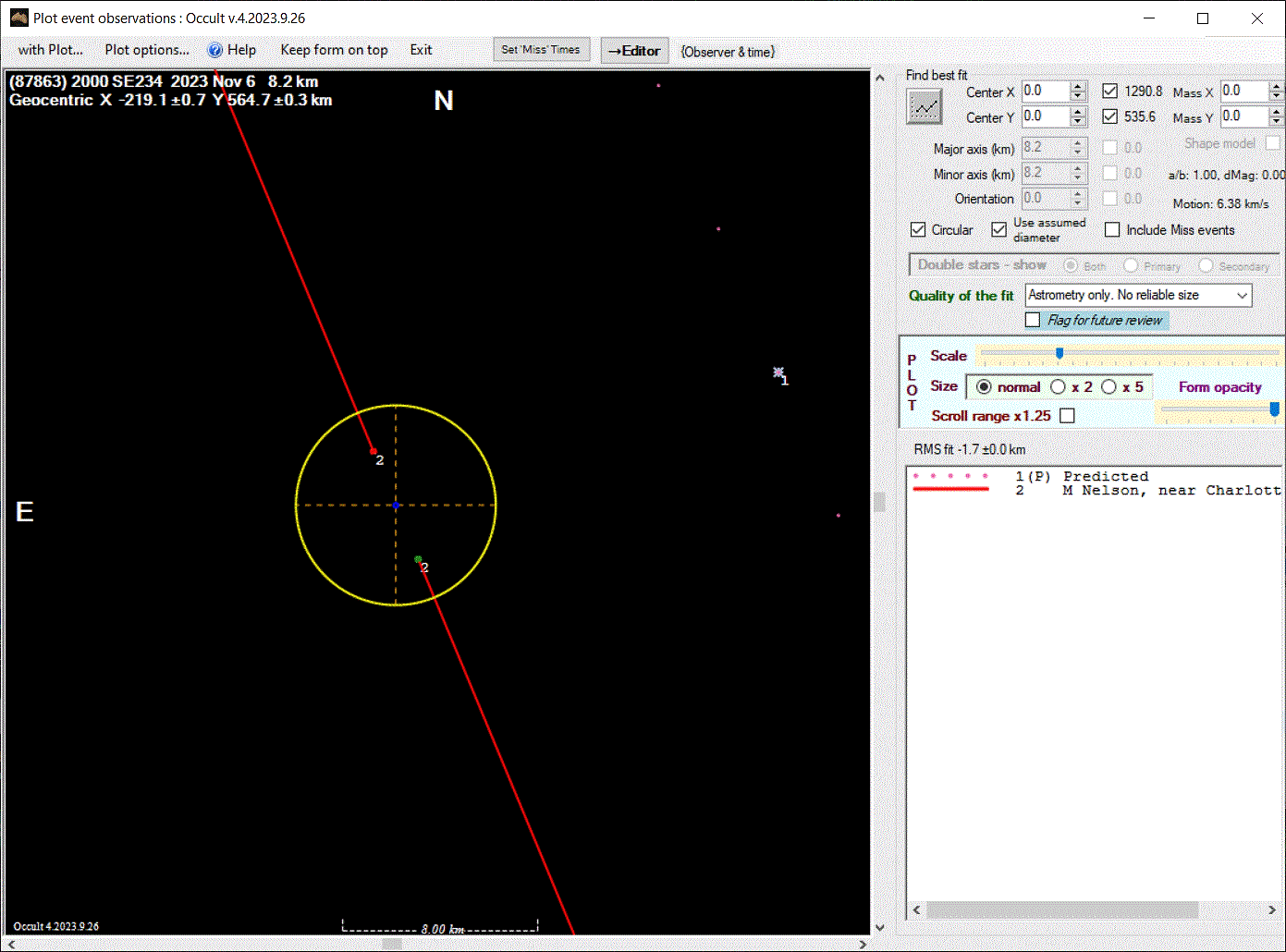
Task: Click the Scale slider handle
Action: [x=1059, y=353]
